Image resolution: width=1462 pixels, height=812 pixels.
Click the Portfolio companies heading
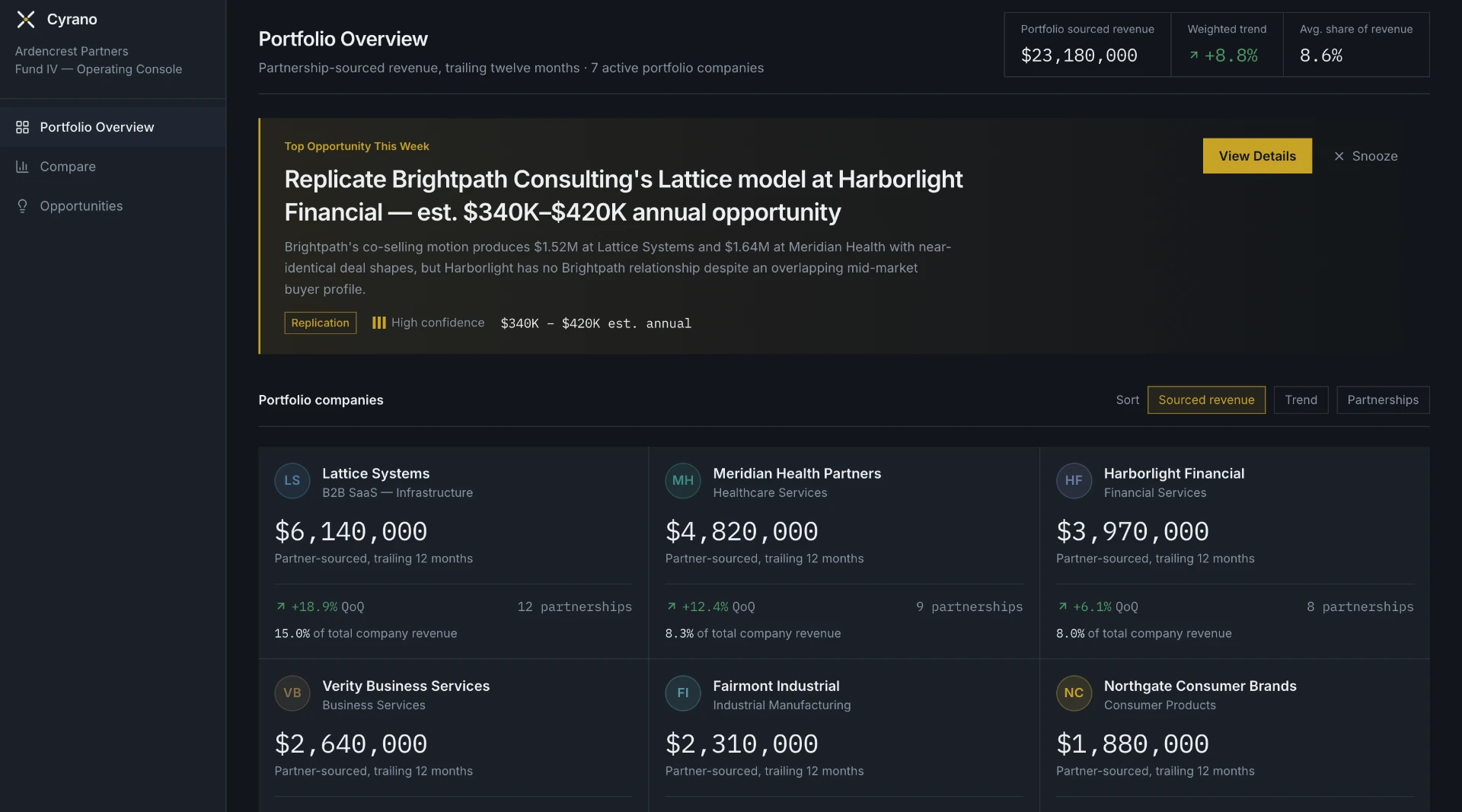coord(321,400)
